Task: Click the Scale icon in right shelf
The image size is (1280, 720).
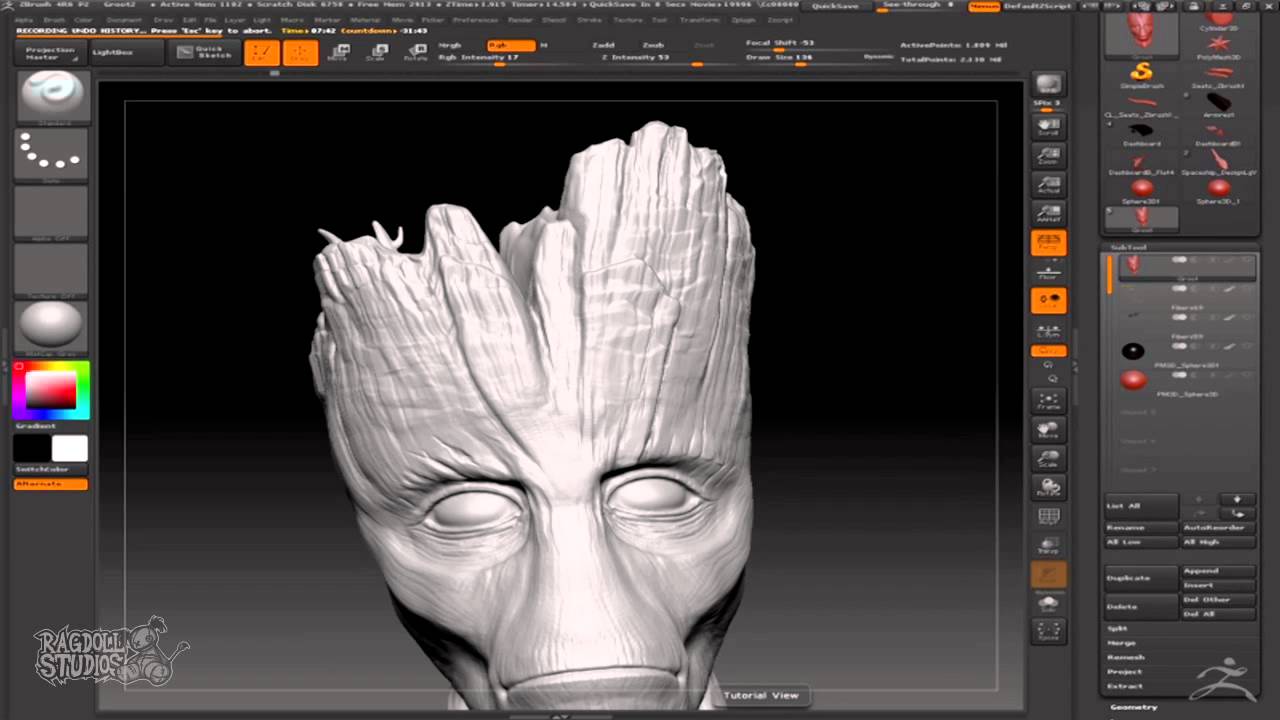Action: (1049, 459)
